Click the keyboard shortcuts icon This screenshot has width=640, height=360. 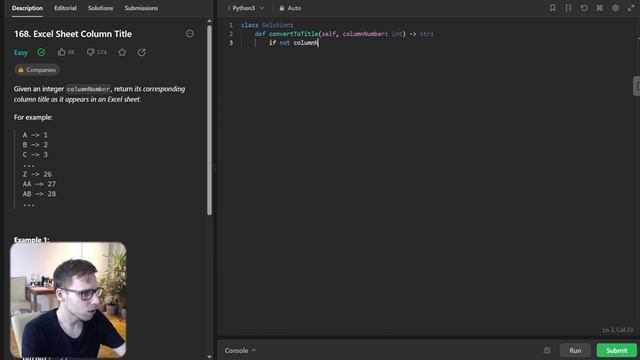[600, 8]
